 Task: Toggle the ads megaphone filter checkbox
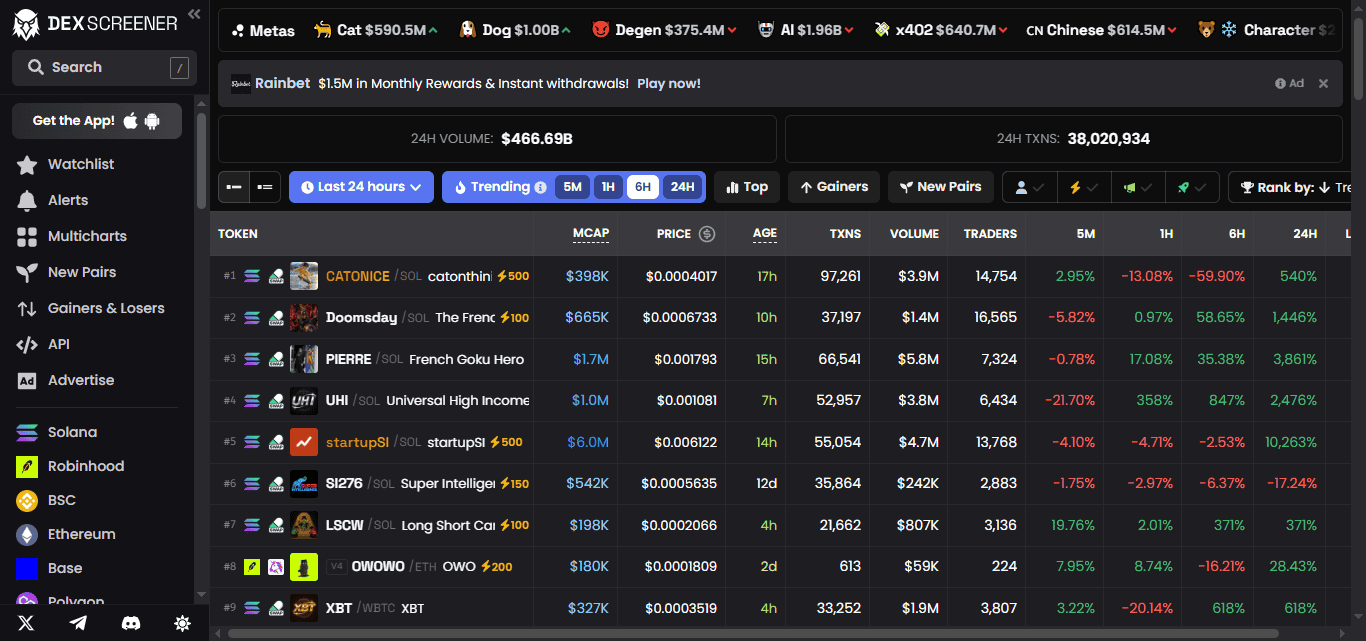pos(1138,187)
